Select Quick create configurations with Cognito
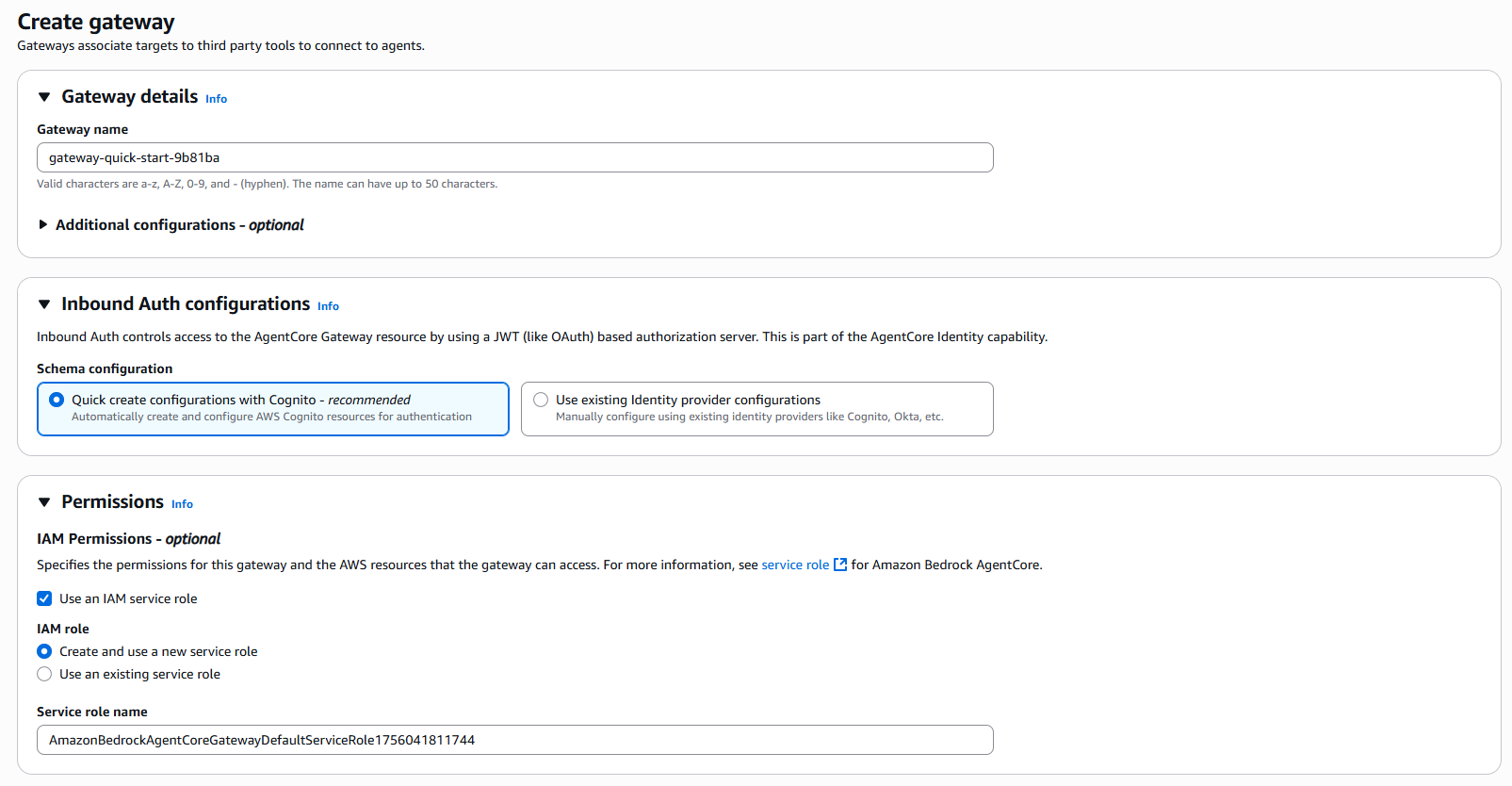The width and height of the screenshot is (1512, 786). [x=57, y=400]
